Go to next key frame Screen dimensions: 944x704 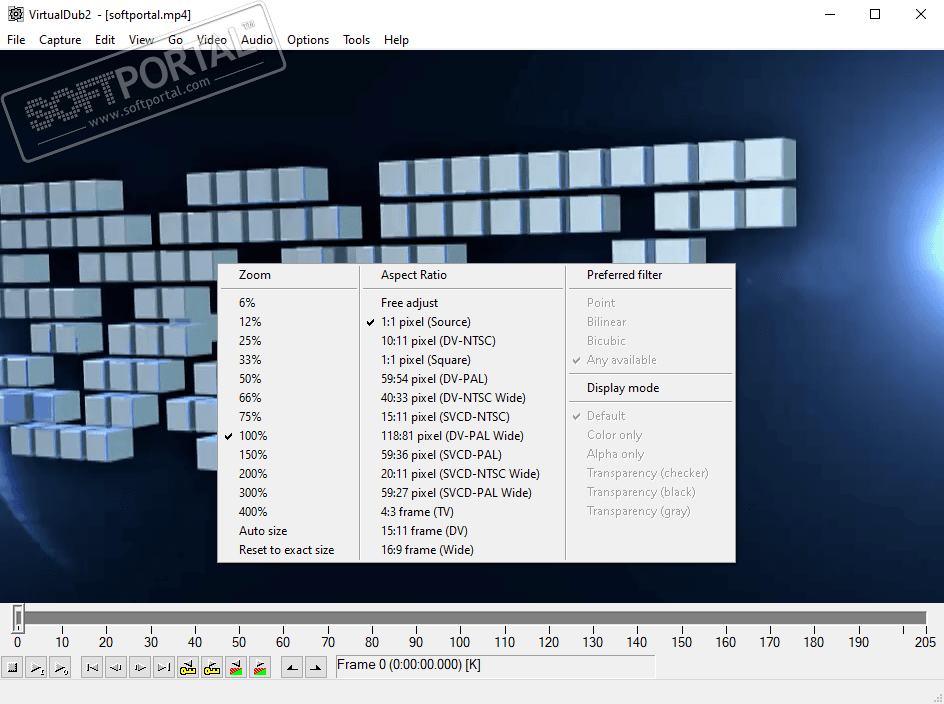point(212,667)
